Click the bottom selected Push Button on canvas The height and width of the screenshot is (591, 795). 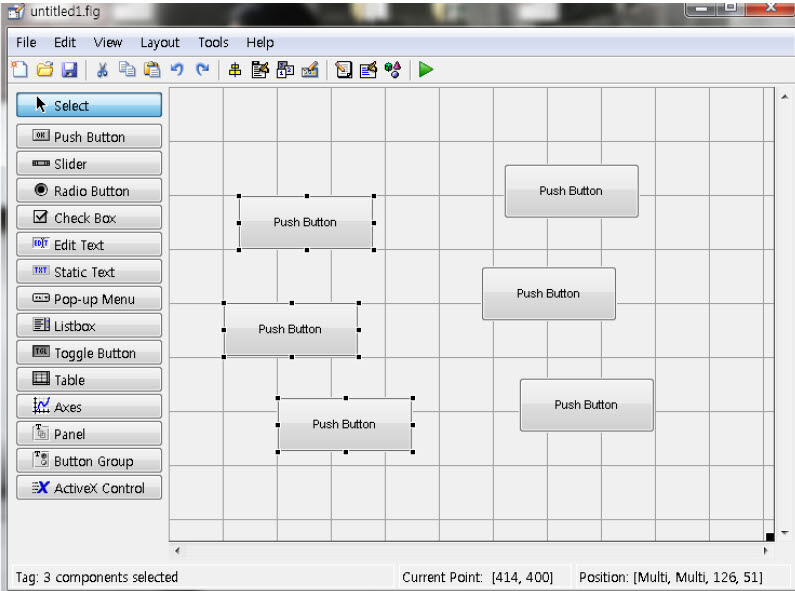coord(345,425)
